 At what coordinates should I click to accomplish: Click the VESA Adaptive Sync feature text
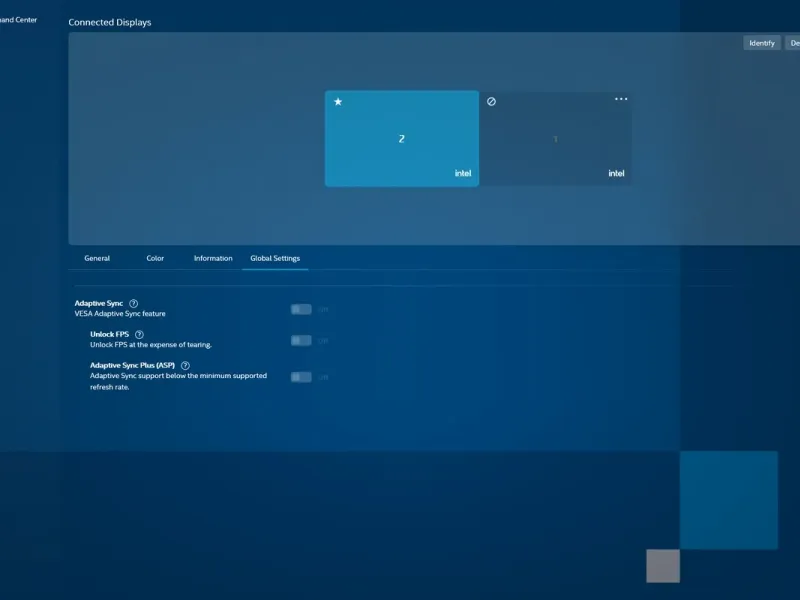point(120,314)
